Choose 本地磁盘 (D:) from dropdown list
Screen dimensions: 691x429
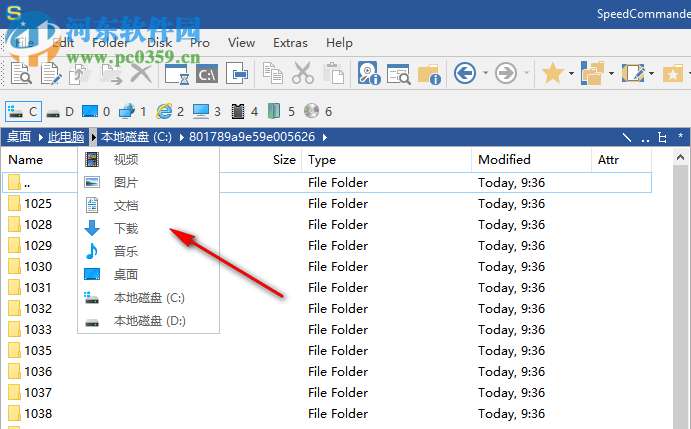[x=149, y=321]
